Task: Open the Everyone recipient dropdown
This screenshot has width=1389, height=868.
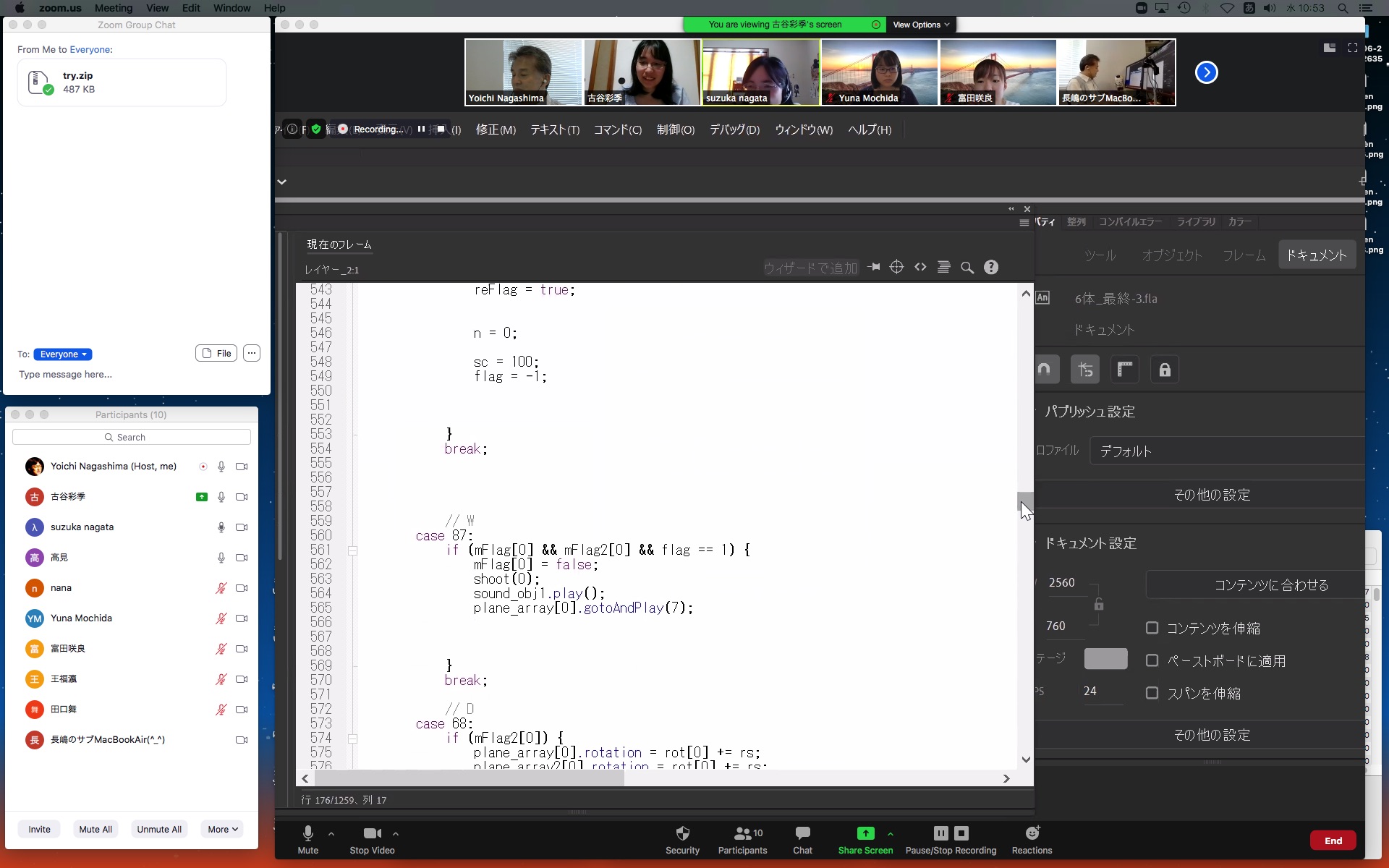Action: (x=63, y=354)
